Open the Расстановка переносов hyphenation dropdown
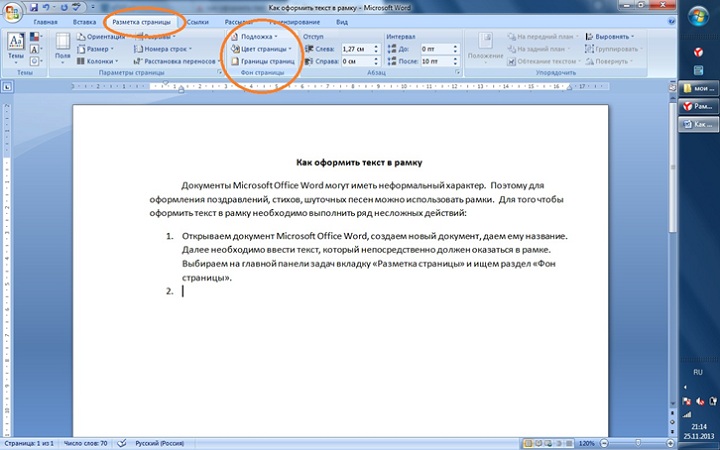This screenshot has height=450, width=720. coord(176,61)
